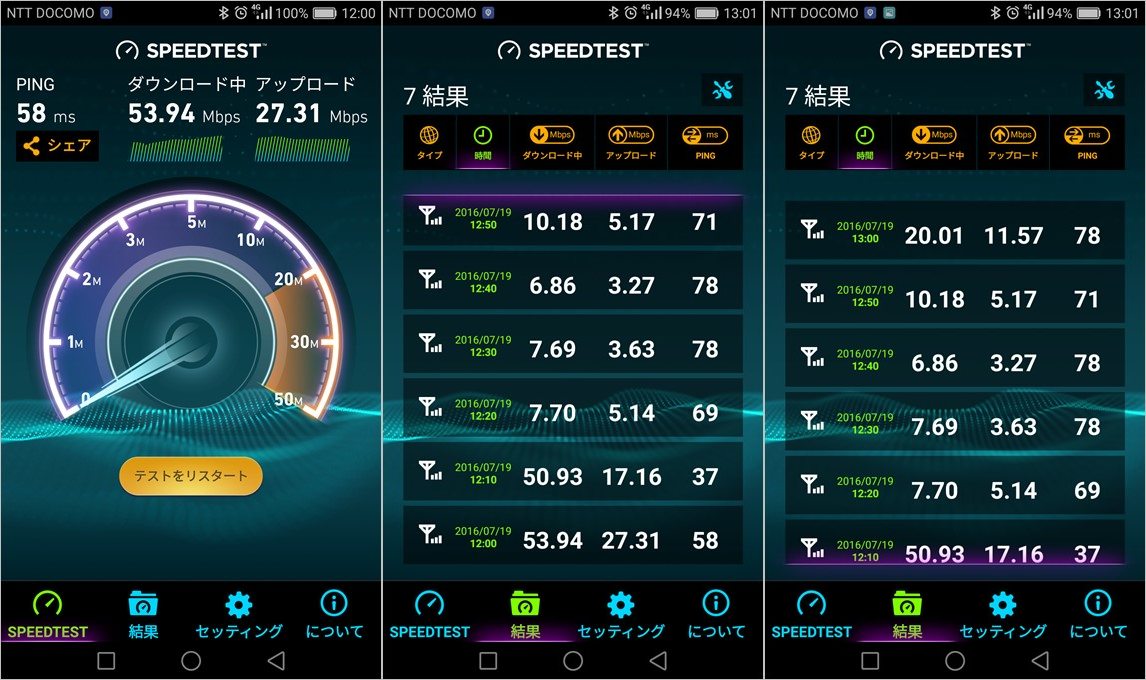
Task: Tap the green active SPEEDTEST gauge tab icon
Action: (48, 603)
